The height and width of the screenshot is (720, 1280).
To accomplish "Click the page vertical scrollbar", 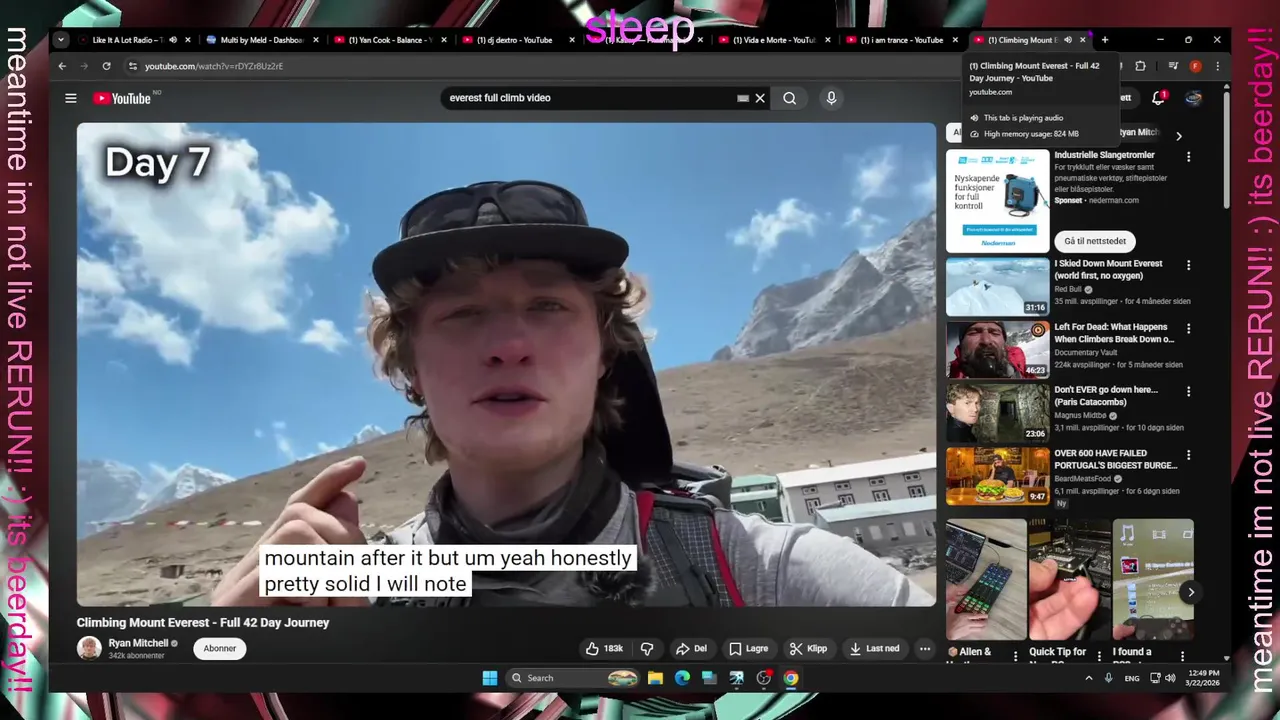I will click(x=1227, y=150).
